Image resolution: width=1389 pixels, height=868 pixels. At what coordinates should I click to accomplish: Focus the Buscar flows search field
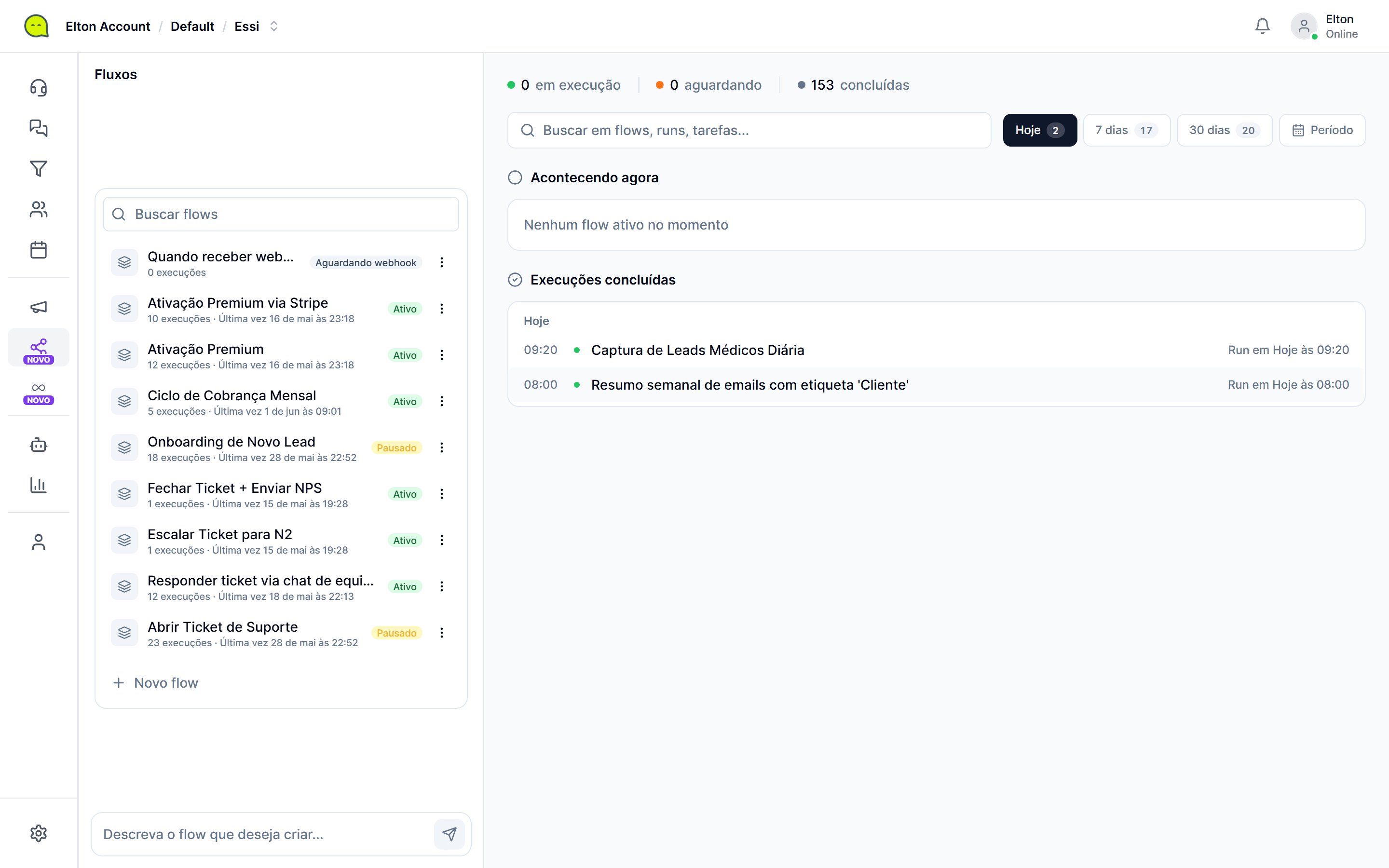click(x=281, y=214)
